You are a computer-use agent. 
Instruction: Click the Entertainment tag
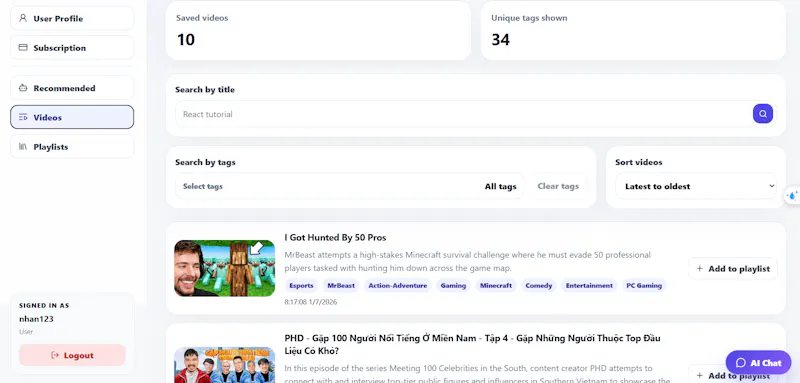tap(589, 286)
